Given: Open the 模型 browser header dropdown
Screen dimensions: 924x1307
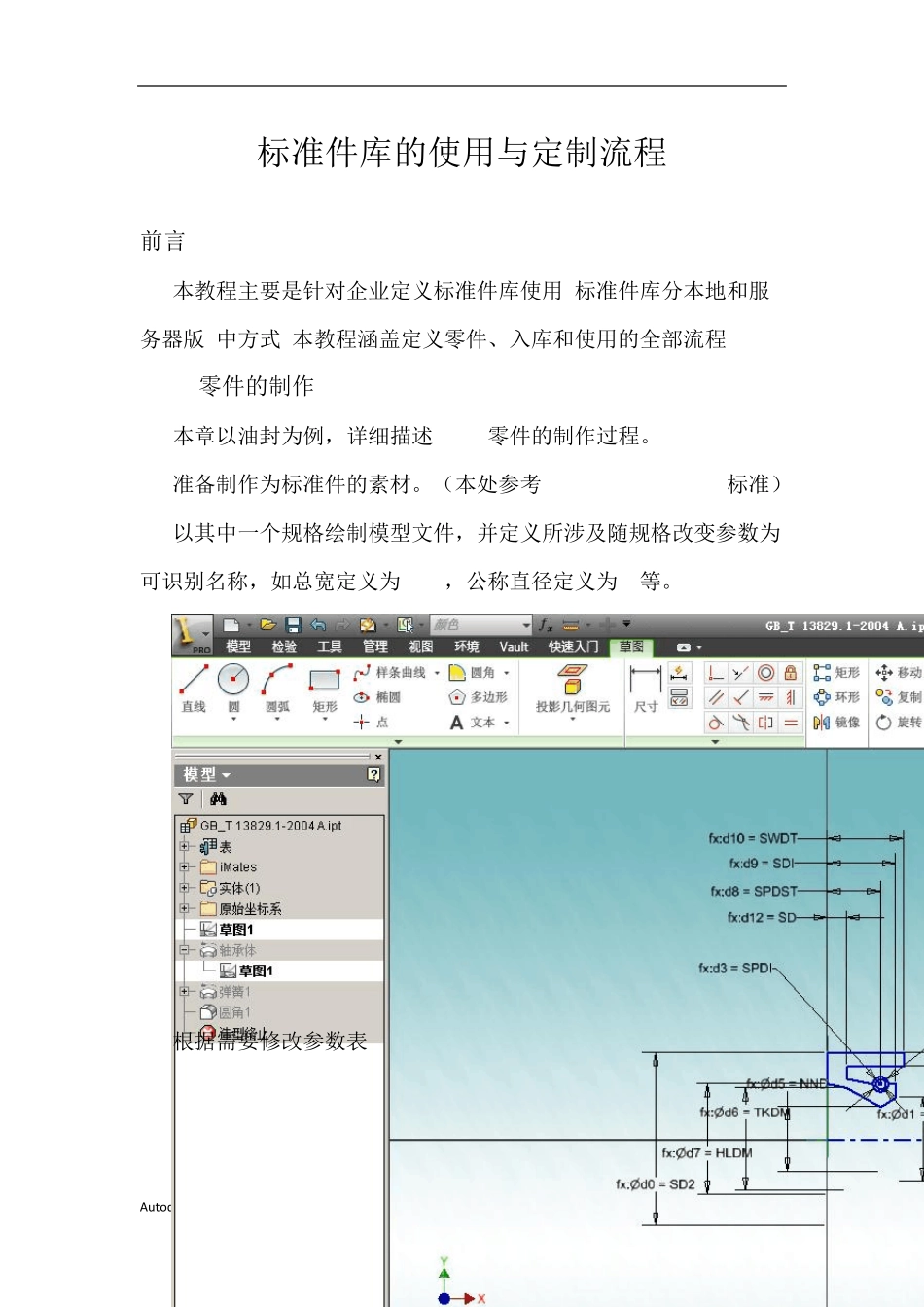Looking at the screenshot, I should [206, 775].
